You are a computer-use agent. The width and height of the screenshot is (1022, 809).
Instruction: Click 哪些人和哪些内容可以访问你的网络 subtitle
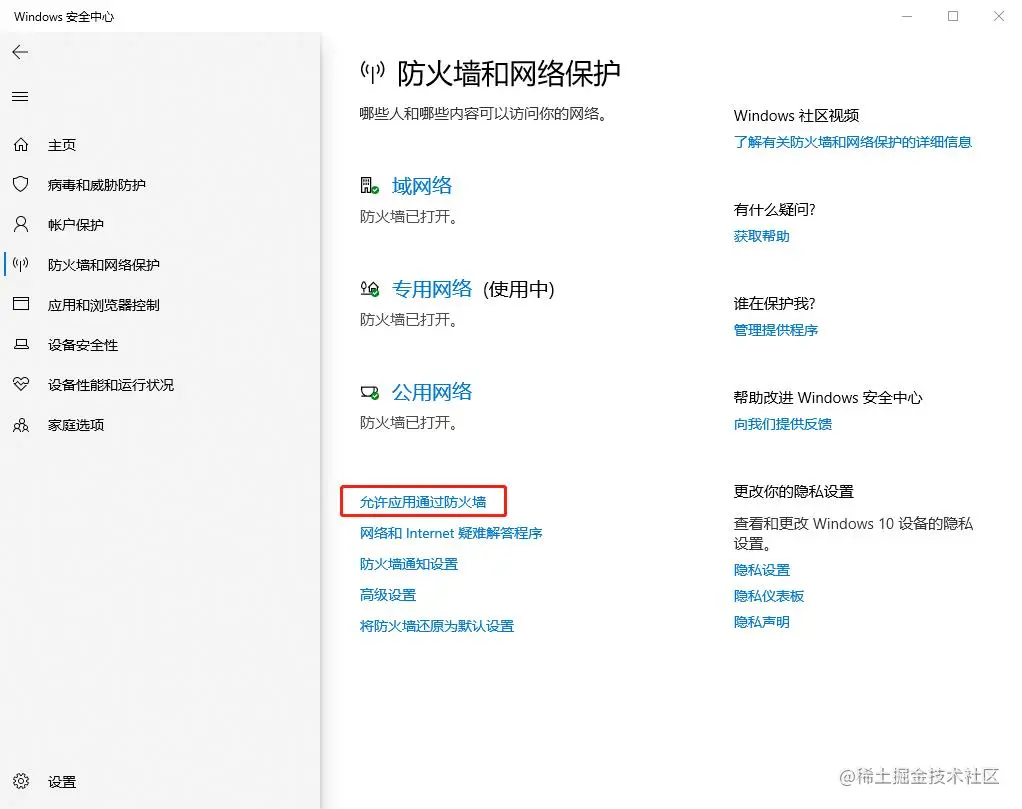[484, 114]
